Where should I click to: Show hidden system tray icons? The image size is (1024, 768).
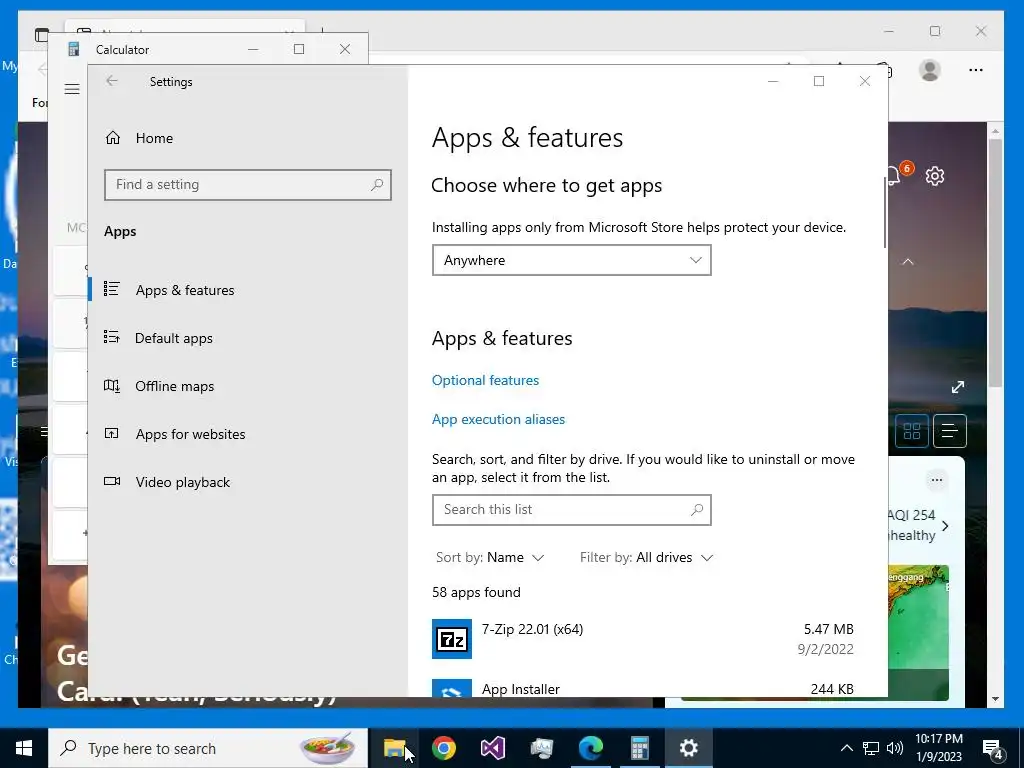(x=846, y=748)
